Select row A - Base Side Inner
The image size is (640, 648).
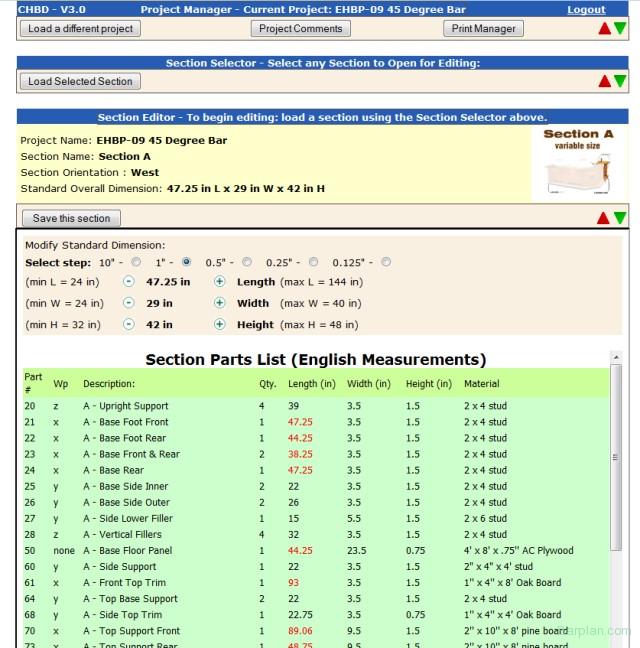[316, 486]
